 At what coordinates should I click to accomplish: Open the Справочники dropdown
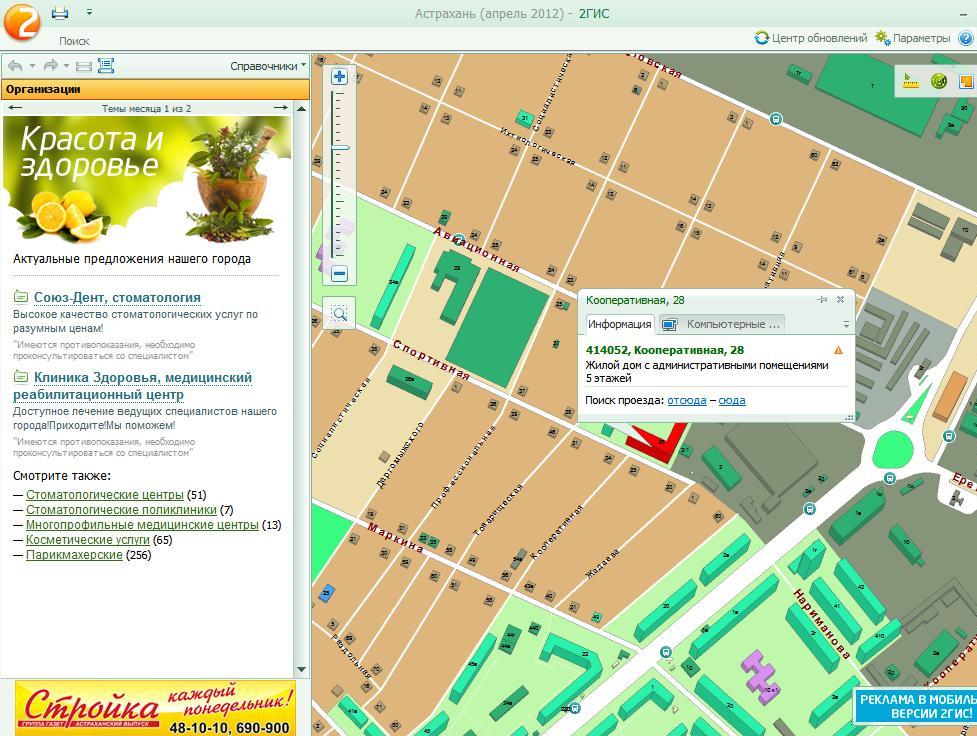[x=268, y=66]
